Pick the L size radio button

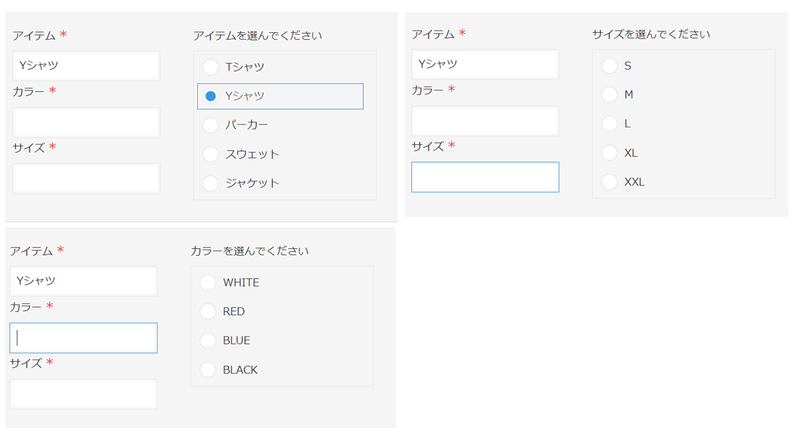pyautogui.click(x=609, y=123)
